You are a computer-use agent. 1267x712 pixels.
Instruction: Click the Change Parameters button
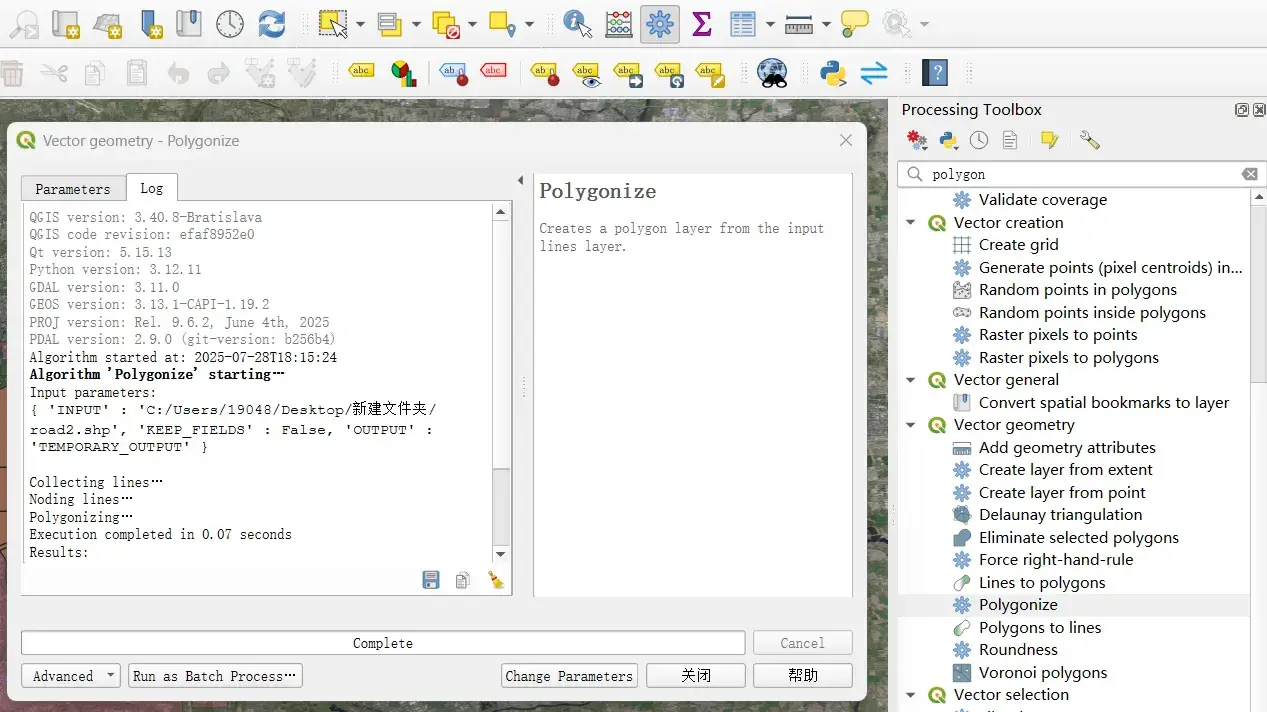point(569,676)
